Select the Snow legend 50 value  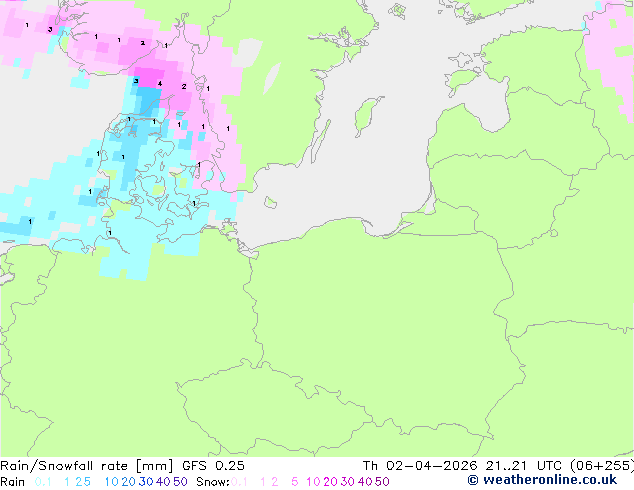[x=382, y=482]
